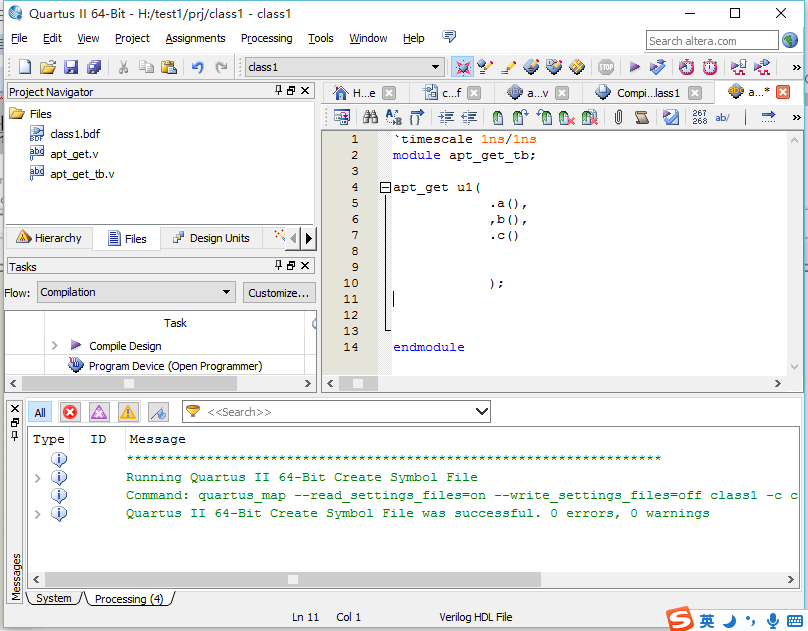Toggle the flagged messages filter icon
The image size is (808, 631).
pyautogui.click(x=158, y=412)
